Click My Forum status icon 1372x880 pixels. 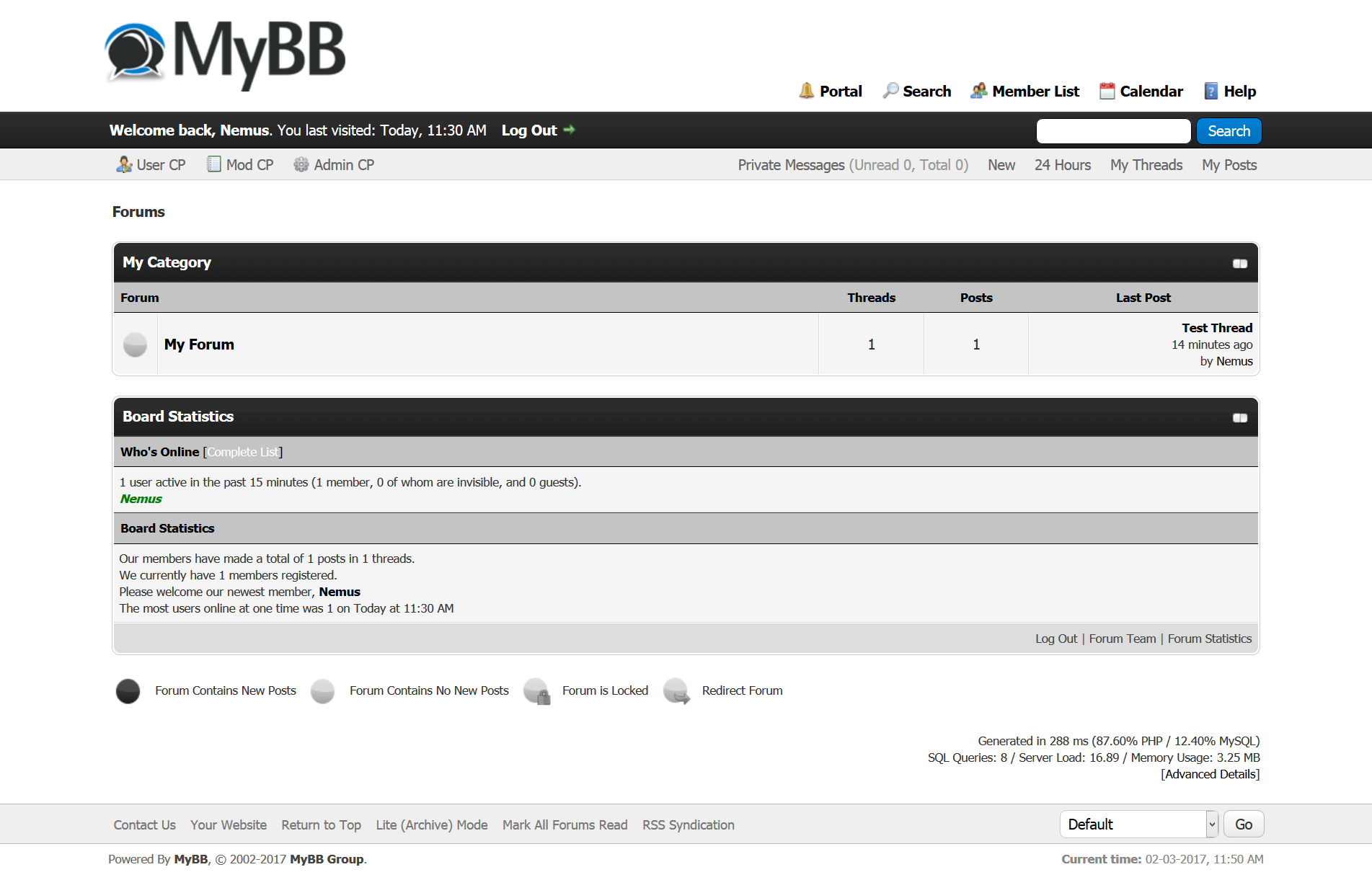pos(135,345)
